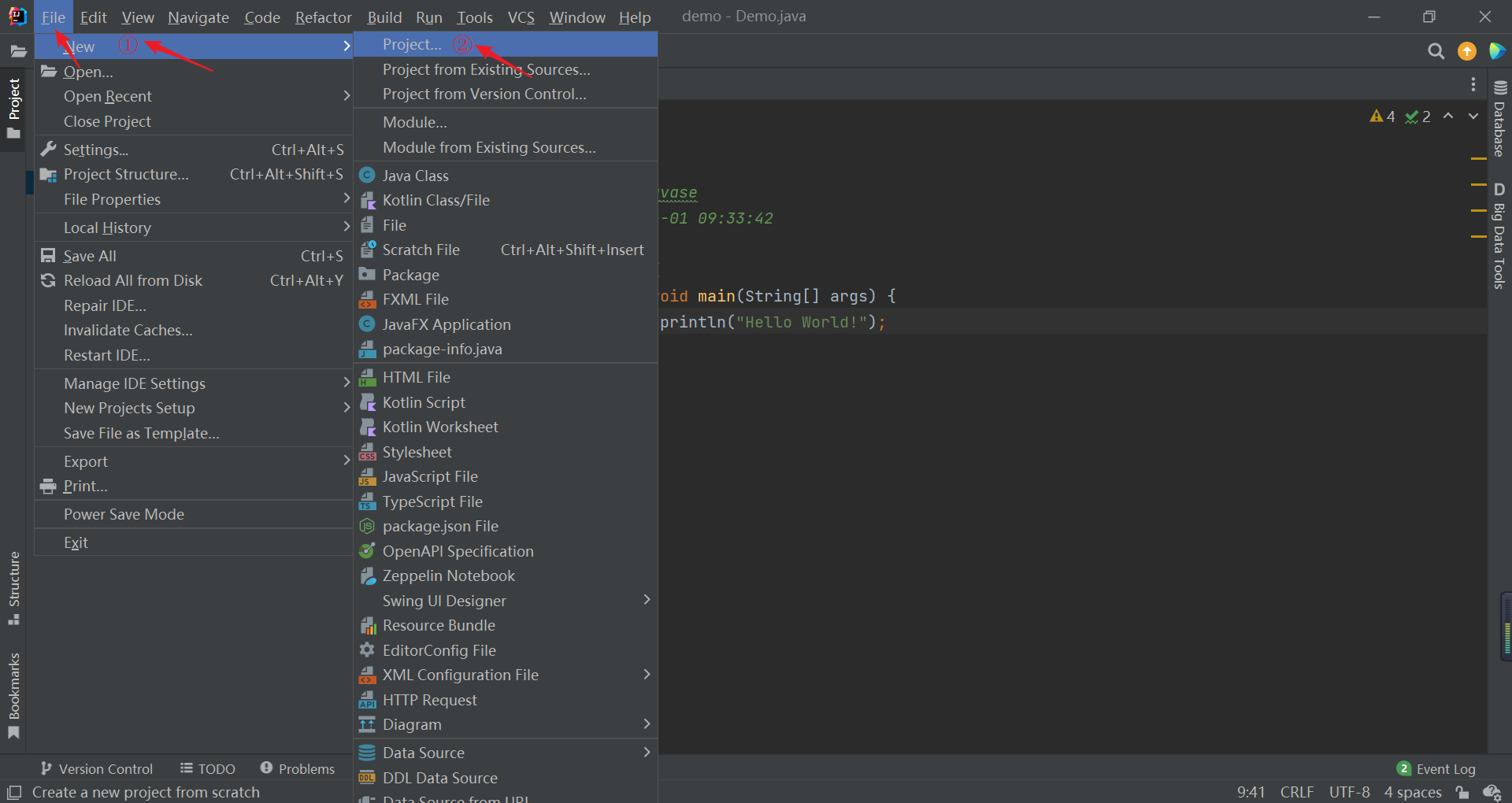This screenshot has height=803, width=1512.
Task: Expand the Export submenu
Action: 193,461
